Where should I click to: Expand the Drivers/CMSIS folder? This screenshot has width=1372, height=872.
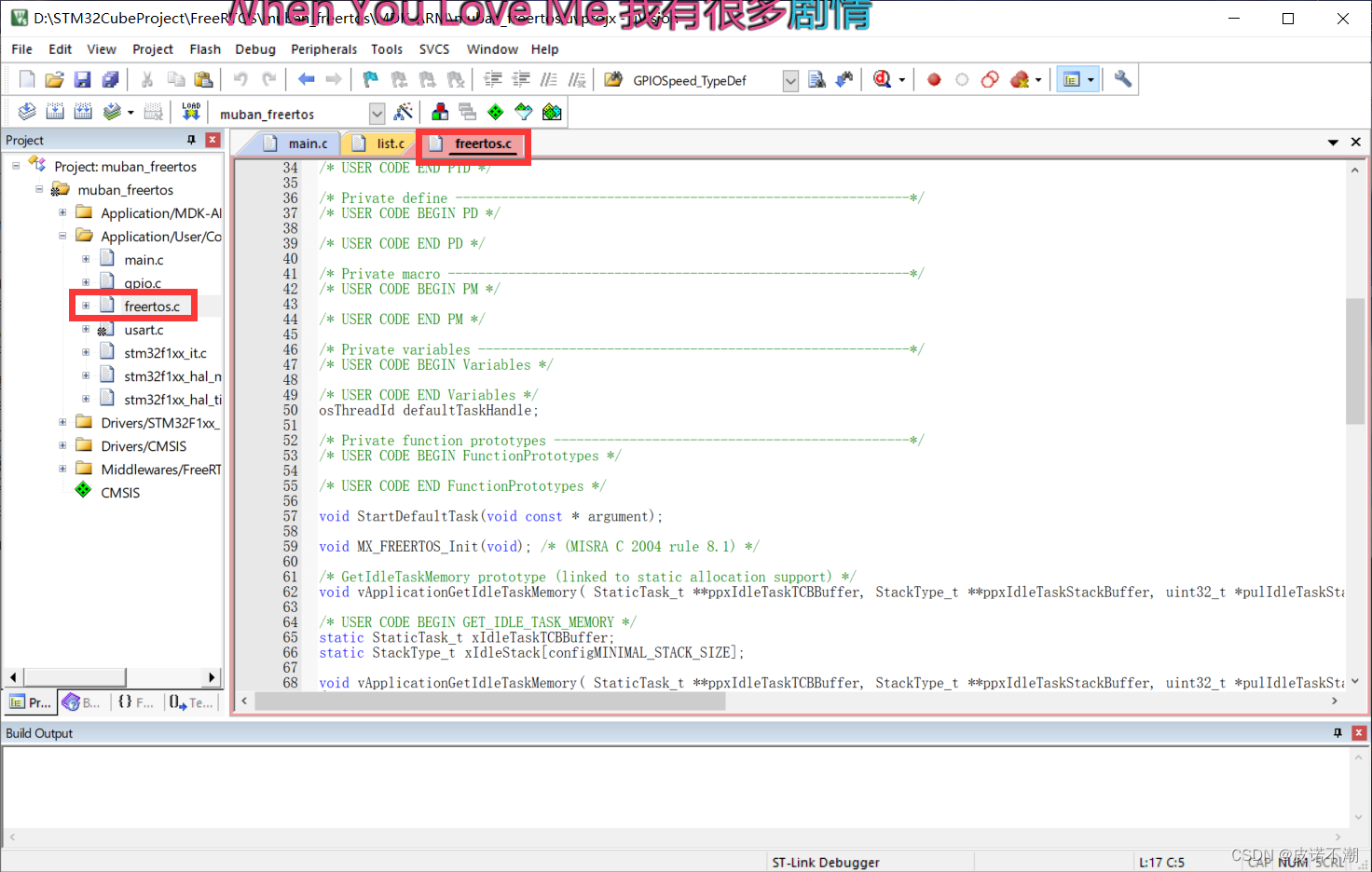(x=62, y=445)
